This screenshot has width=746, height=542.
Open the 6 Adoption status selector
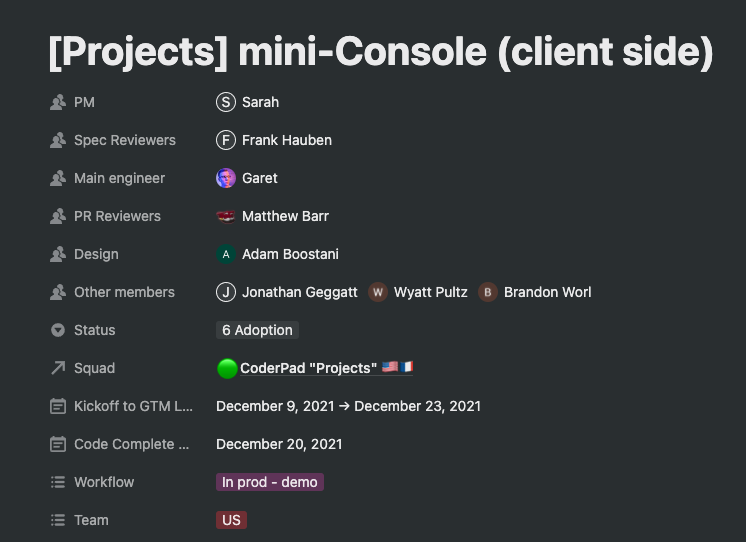coord(257,330)
